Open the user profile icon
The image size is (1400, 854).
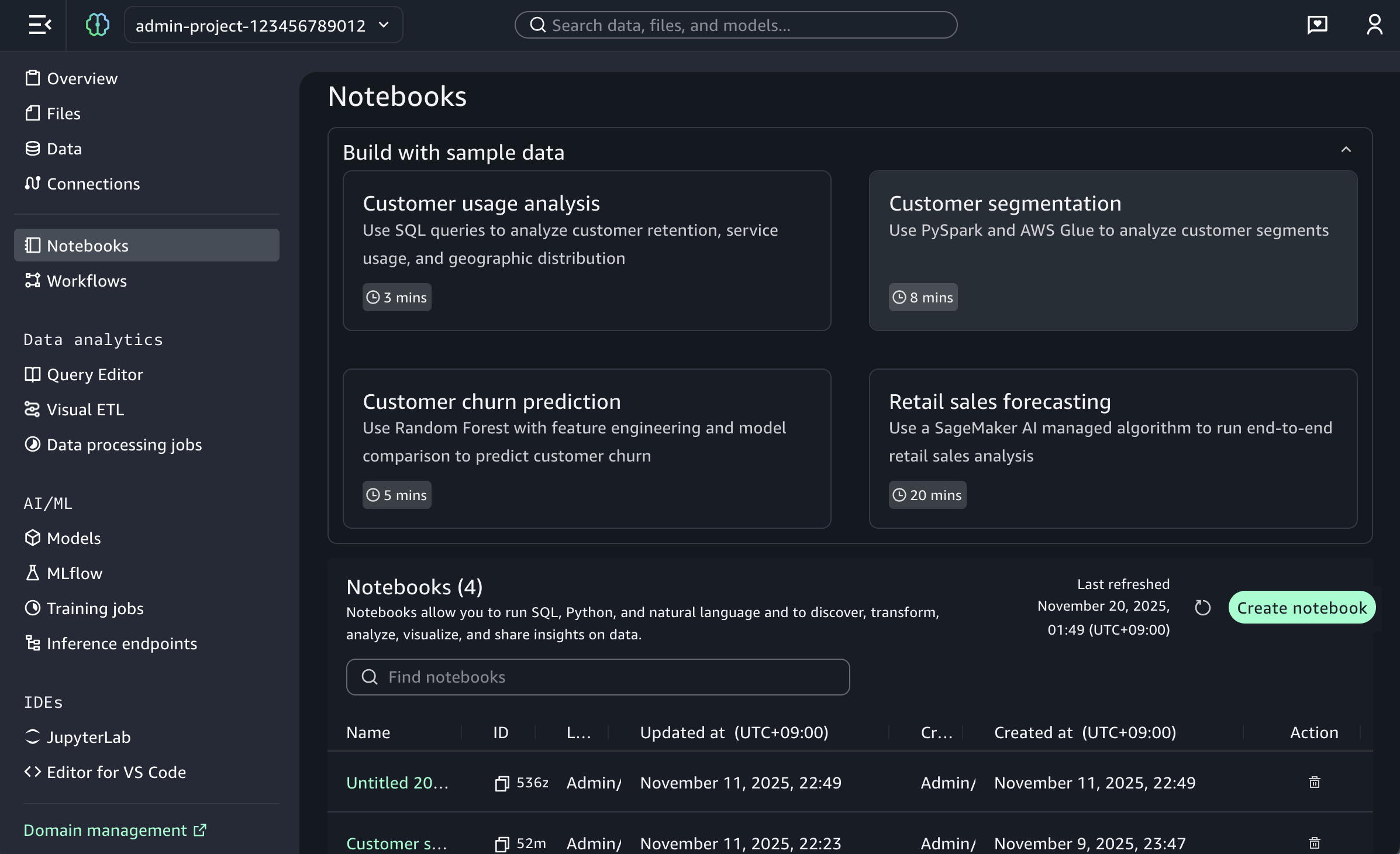pyautogui.click(x=1374, y=25)
